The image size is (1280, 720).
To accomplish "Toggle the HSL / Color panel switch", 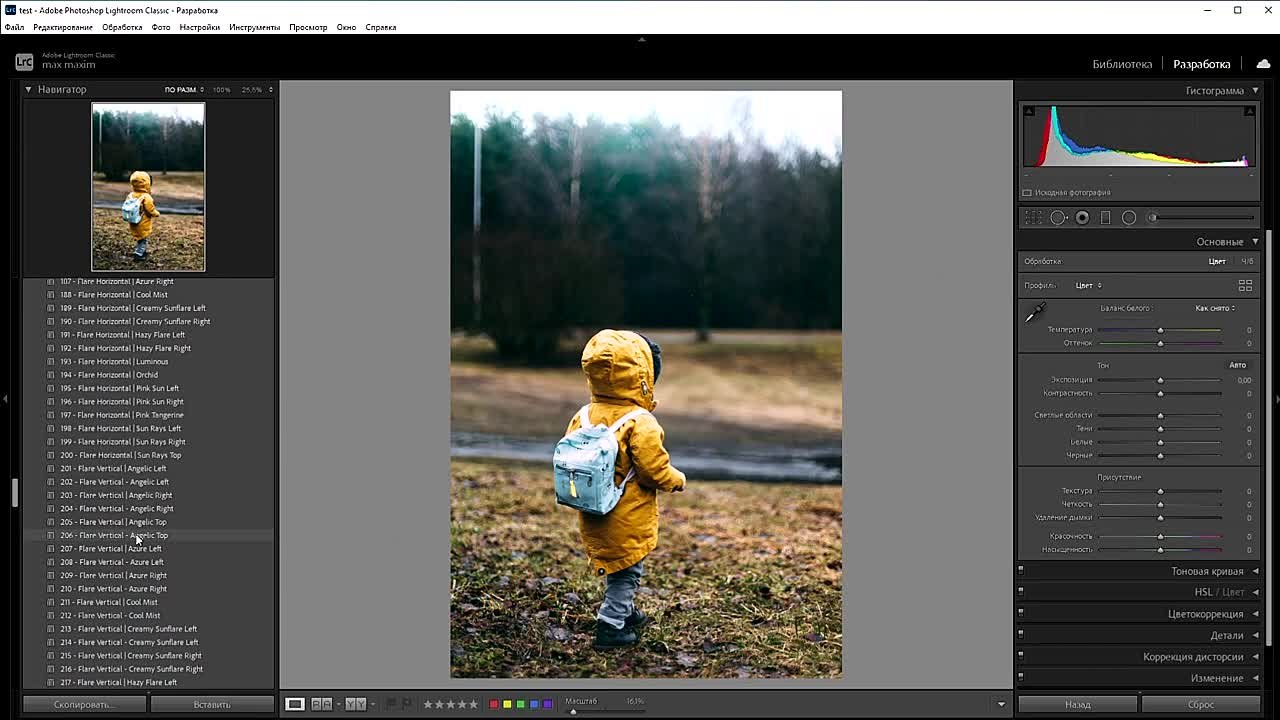I will (x=1021, y=592).
